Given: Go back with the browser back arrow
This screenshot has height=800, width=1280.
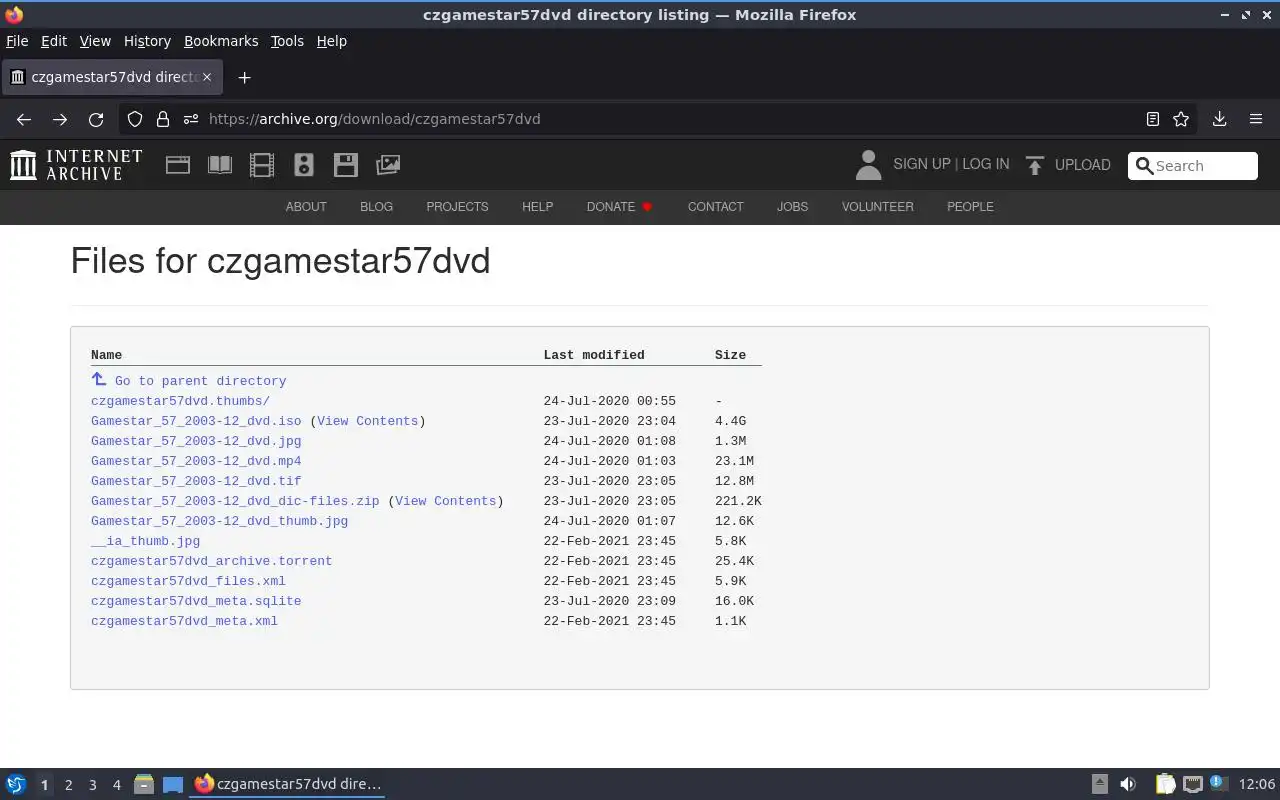Looking at the screenshot, I should coord(24,119).
